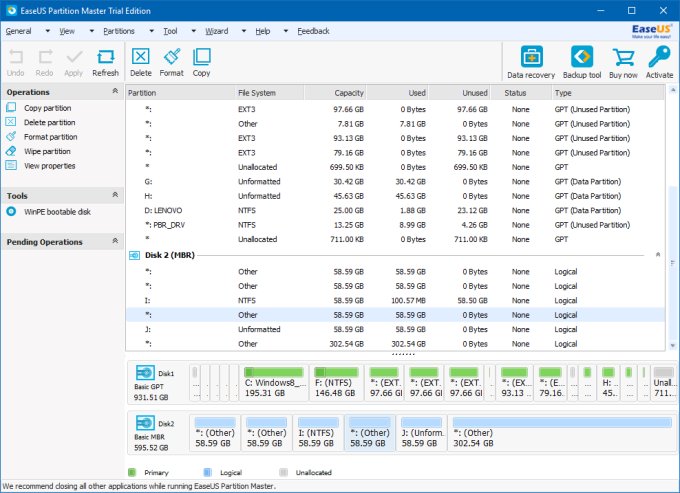Screen dimensions: 680x493
Task: Open the Data recovery tool
Action: 530,61
